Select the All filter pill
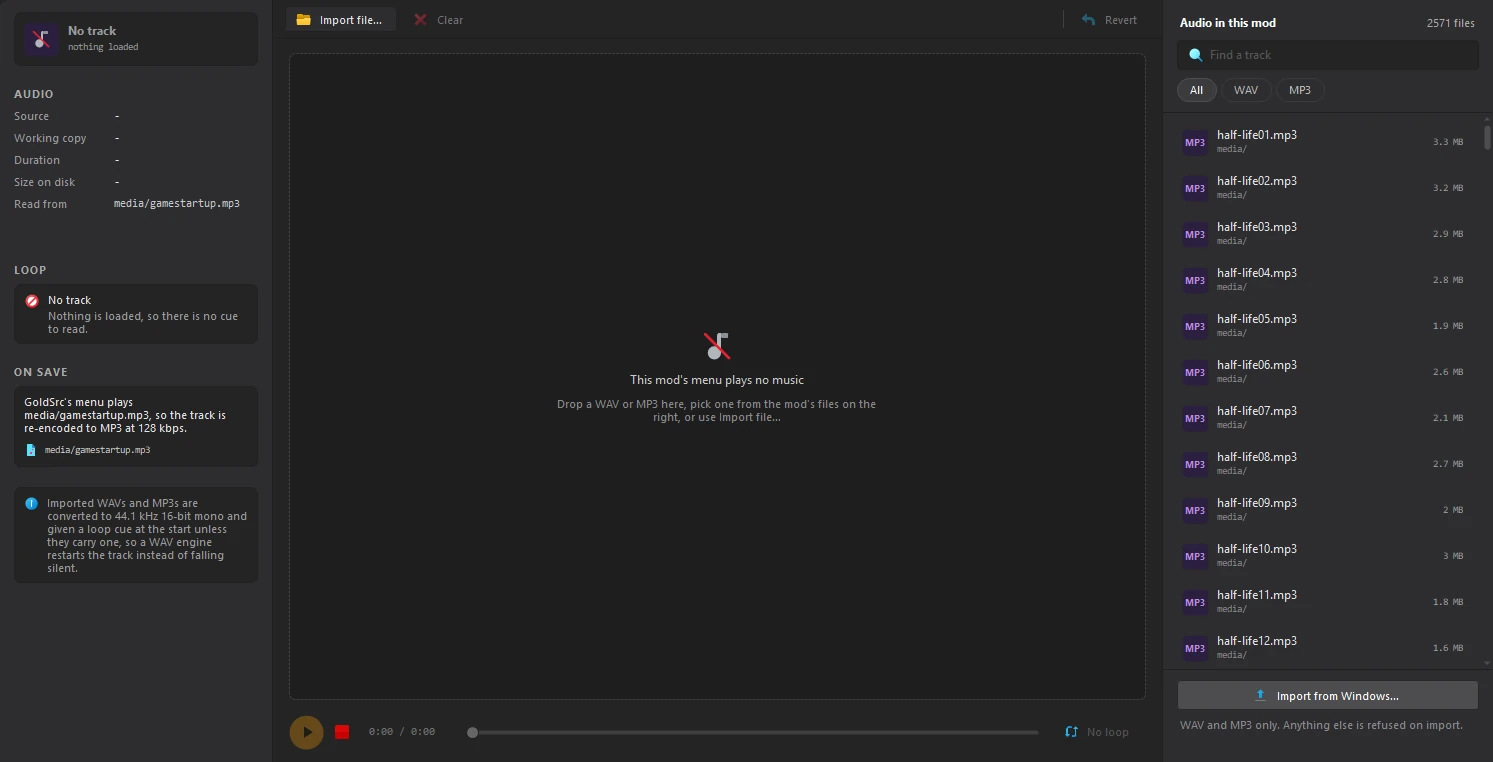 point(1196,90)
